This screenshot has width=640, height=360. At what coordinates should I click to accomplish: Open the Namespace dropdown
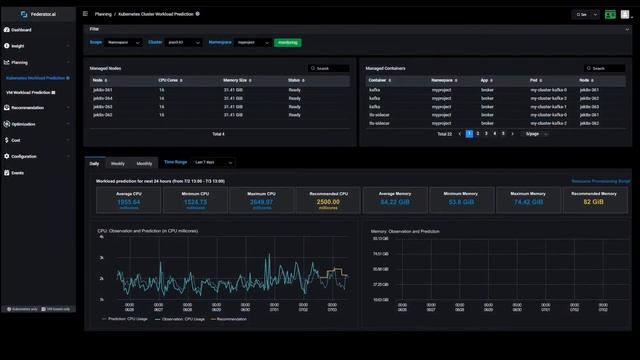(x=253, y=42)
